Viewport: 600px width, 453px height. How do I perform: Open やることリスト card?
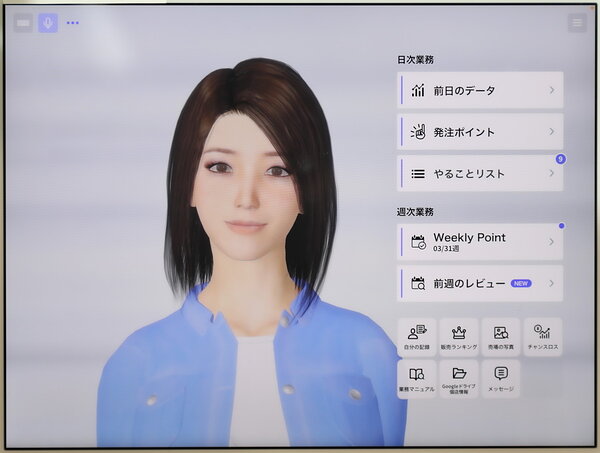pyautogui.click(x=480, y=173)
